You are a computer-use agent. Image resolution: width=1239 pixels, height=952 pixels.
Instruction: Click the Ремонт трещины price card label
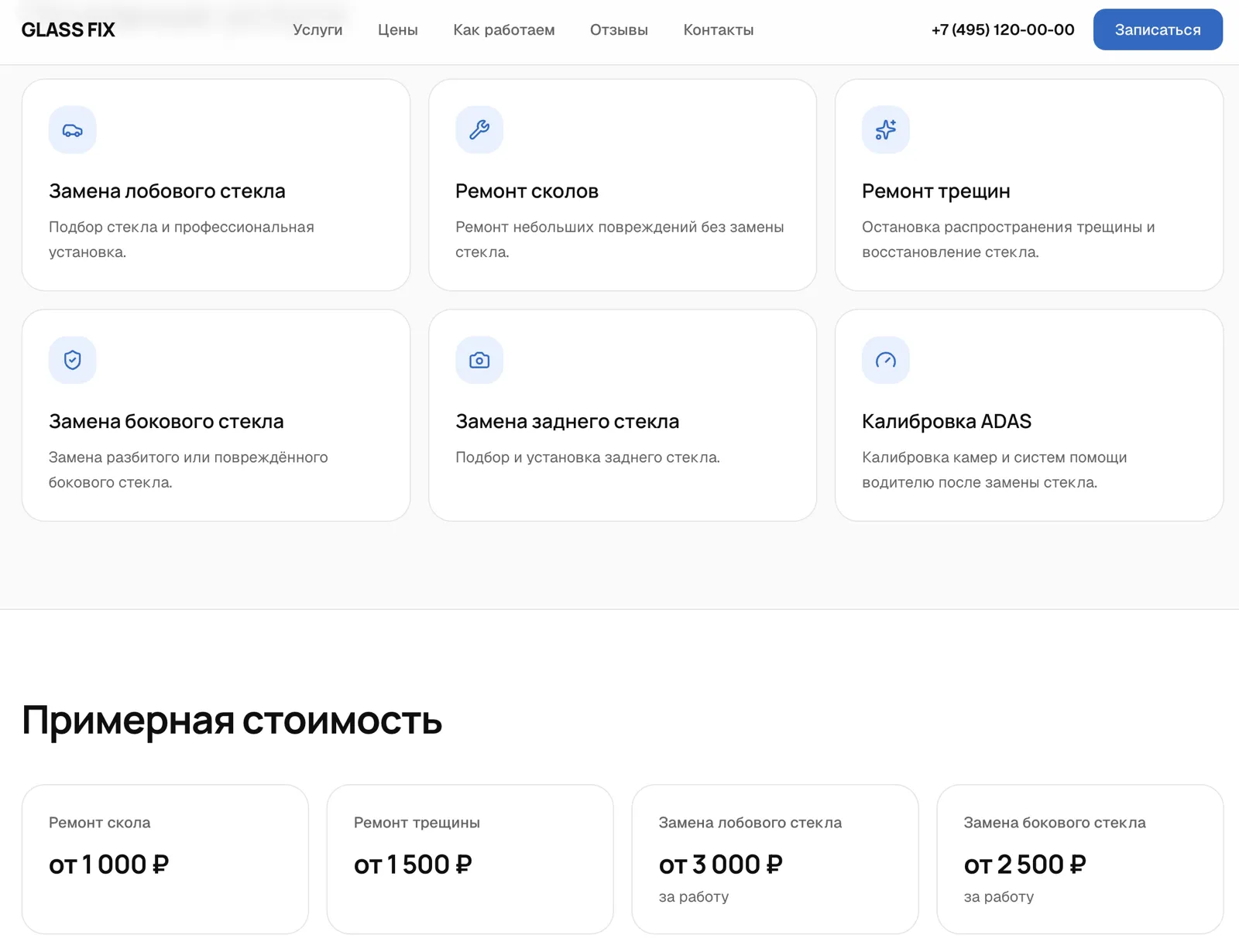(417, 823)
